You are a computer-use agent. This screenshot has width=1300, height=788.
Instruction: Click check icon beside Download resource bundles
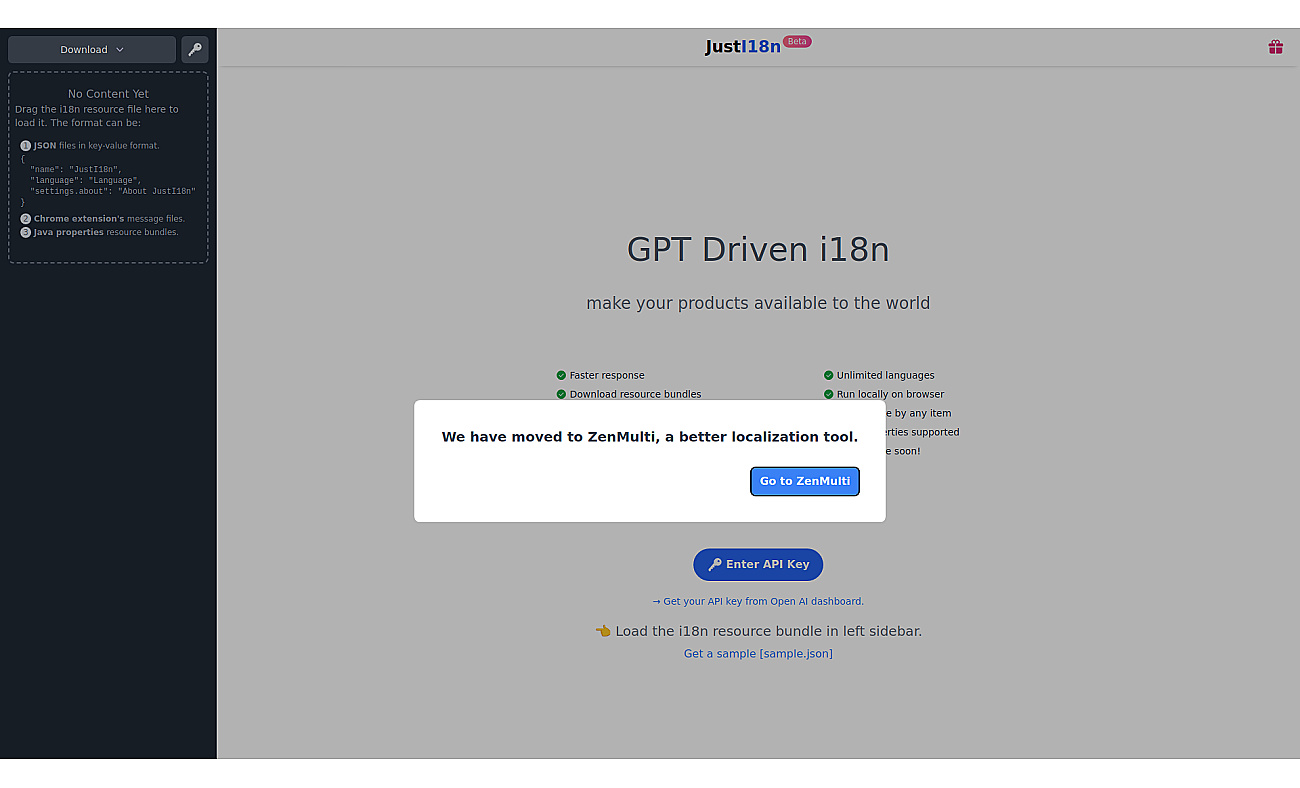coord(561,394)
